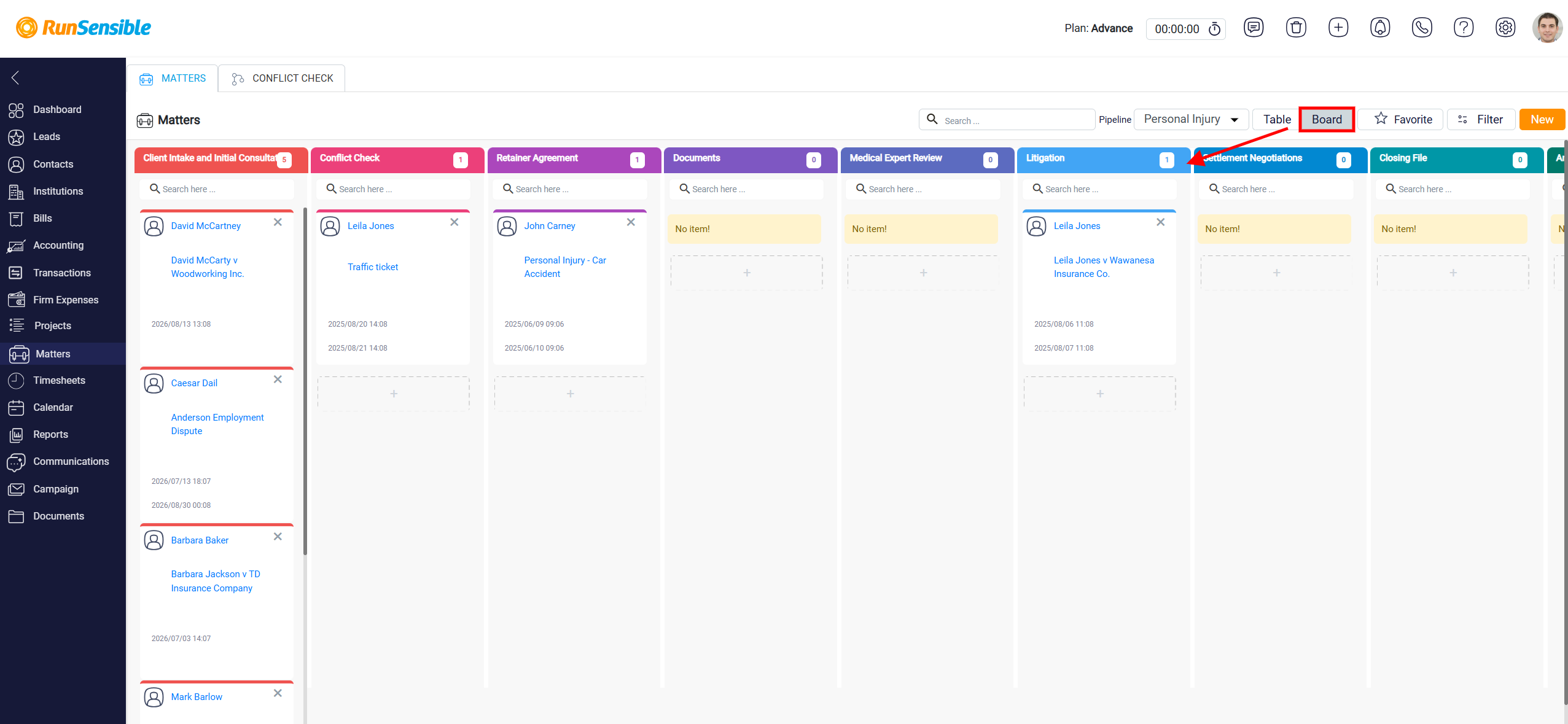Click the orange New button

(1542, 120)
